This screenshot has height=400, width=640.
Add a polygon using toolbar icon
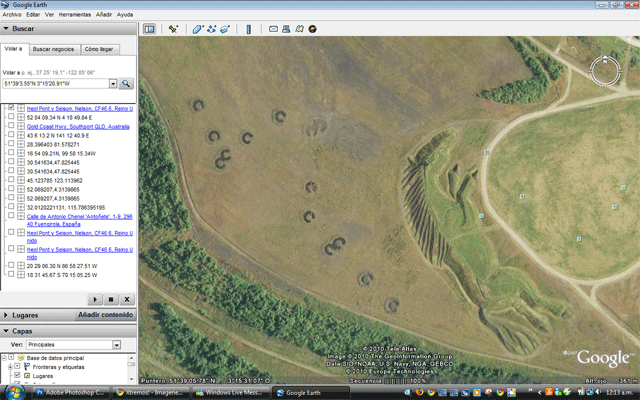(x=198, y=29)
